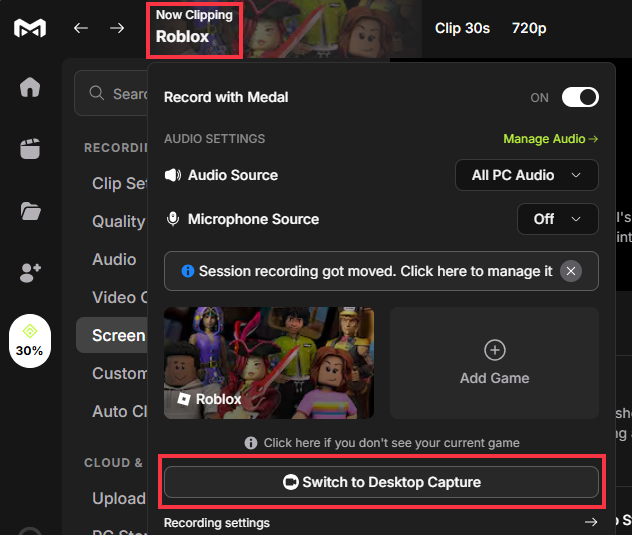Image resolution: width=632 pixels, height=535 pixels.
Task: Click the add friends sidebar icon
Action: pyautogui.click(x=30, y=272)
